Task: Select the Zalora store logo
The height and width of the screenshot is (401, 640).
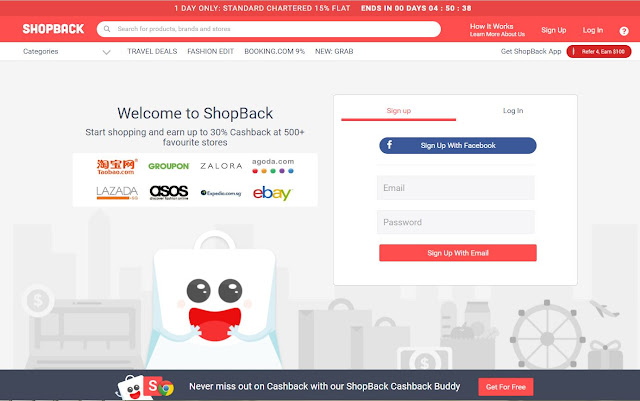Action: click(221, 166)
